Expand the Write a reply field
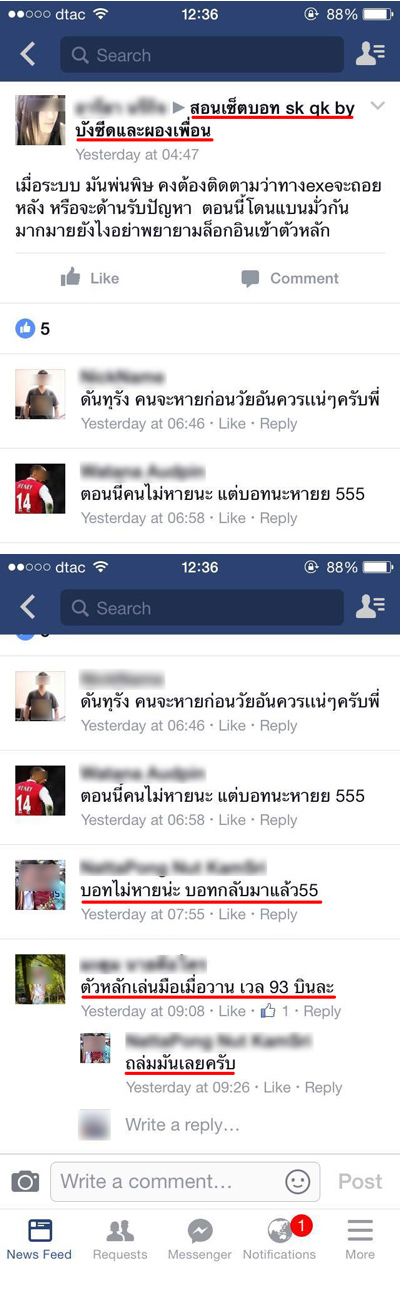 182,1125
